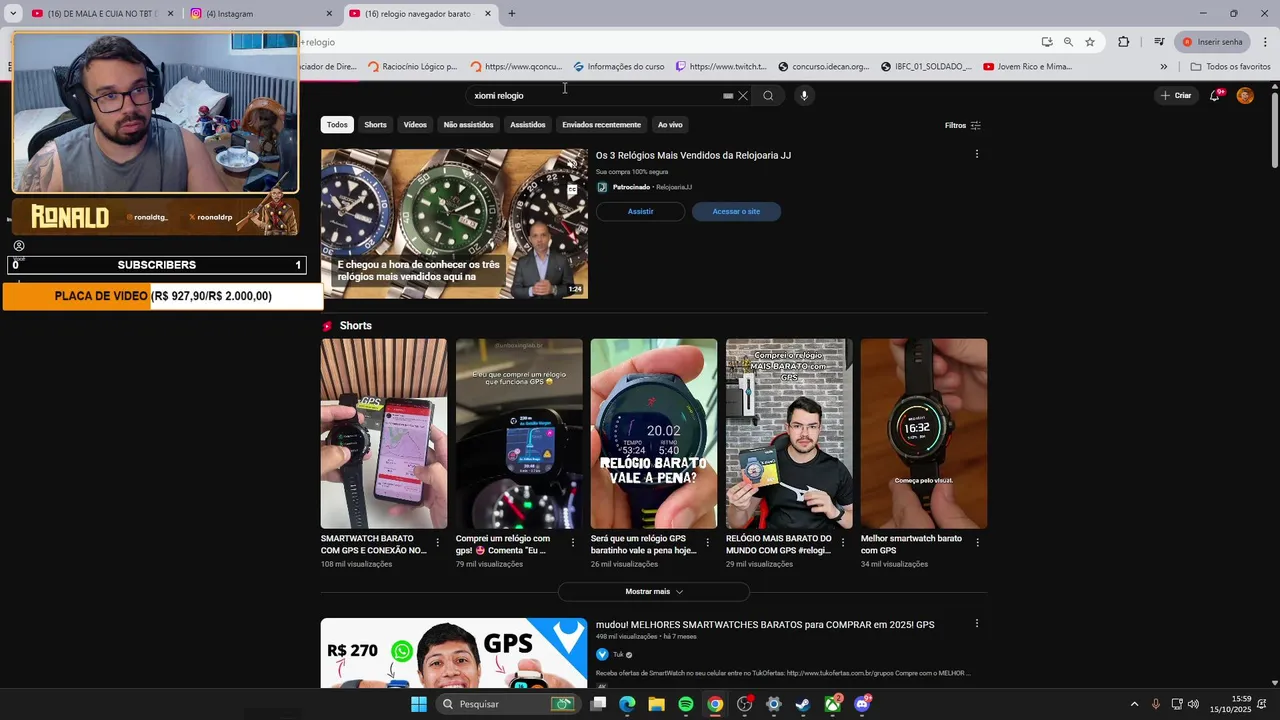The image size is (1280, 720).
Task: Select the Ao vivo filter chip
Action: [670, 125]
